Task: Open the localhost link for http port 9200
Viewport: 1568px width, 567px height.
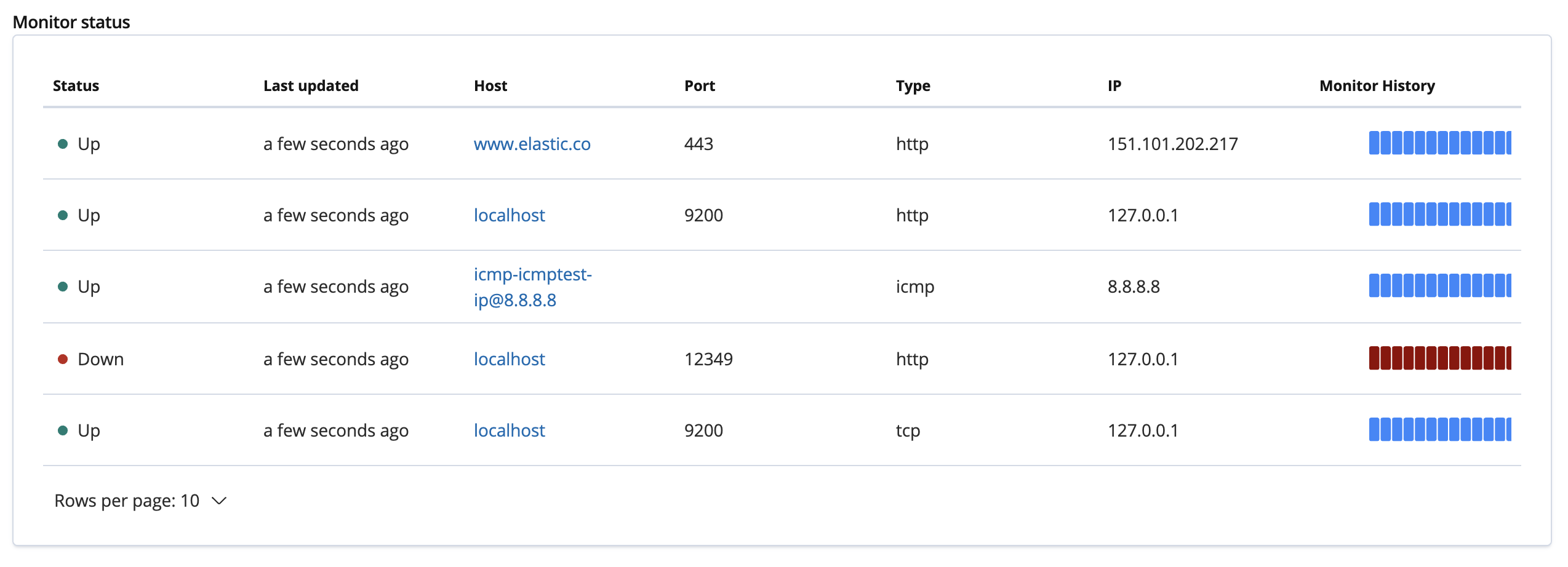Action: point(509,215)
